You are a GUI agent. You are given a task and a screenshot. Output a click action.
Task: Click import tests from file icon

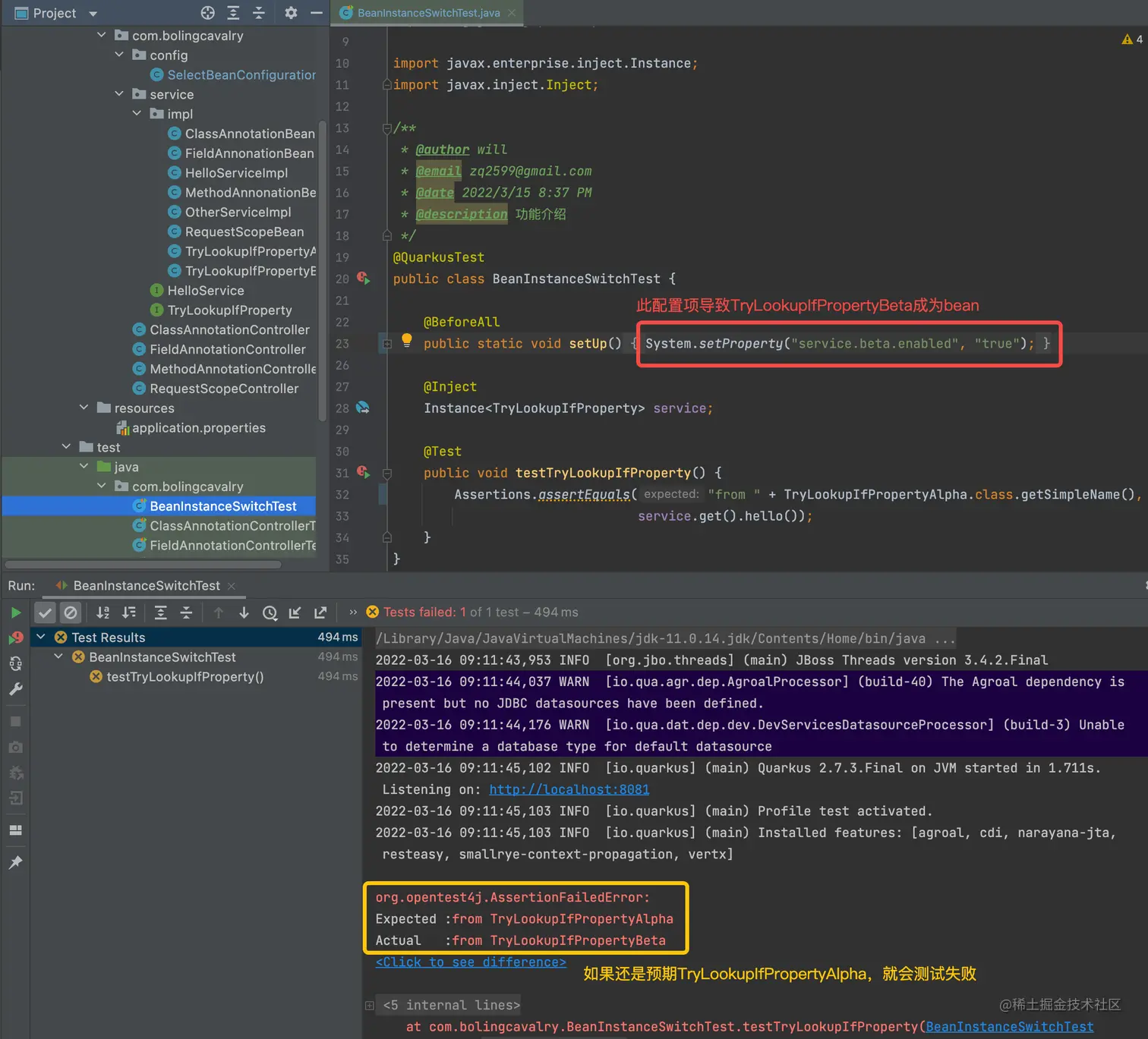pos(295,612)
